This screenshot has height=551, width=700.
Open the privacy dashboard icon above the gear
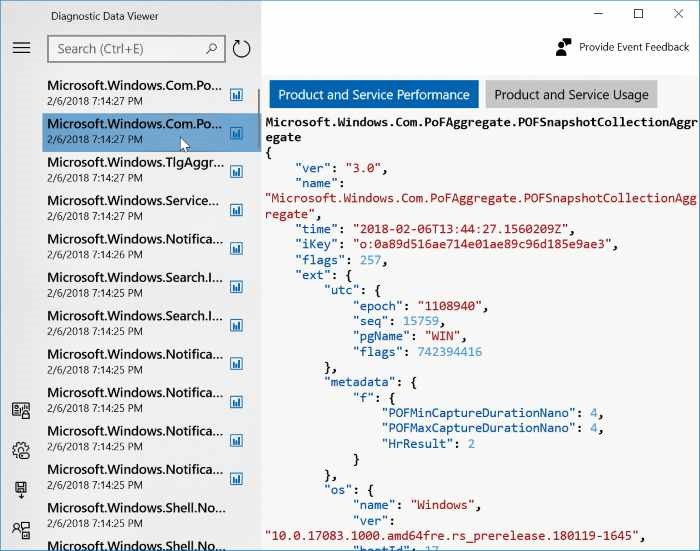pyautogui.click(x=21, y=410)
